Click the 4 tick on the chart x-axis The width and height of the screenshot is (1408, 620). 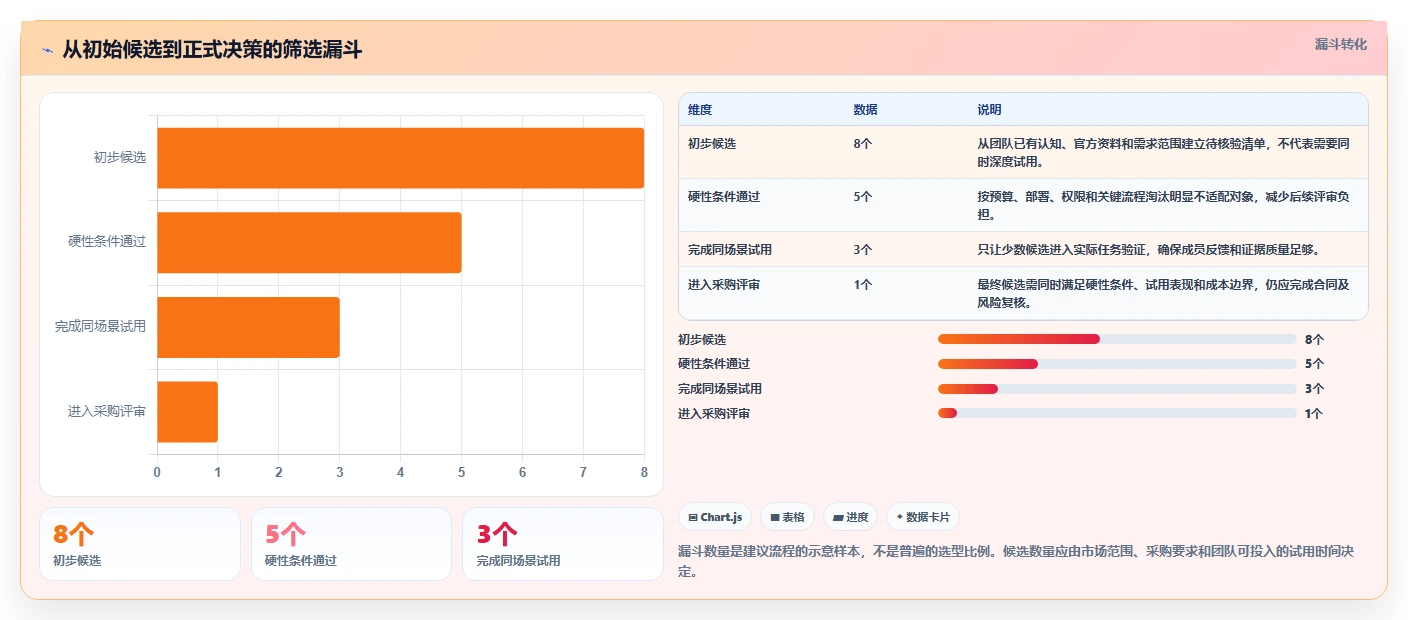[400, 472]
